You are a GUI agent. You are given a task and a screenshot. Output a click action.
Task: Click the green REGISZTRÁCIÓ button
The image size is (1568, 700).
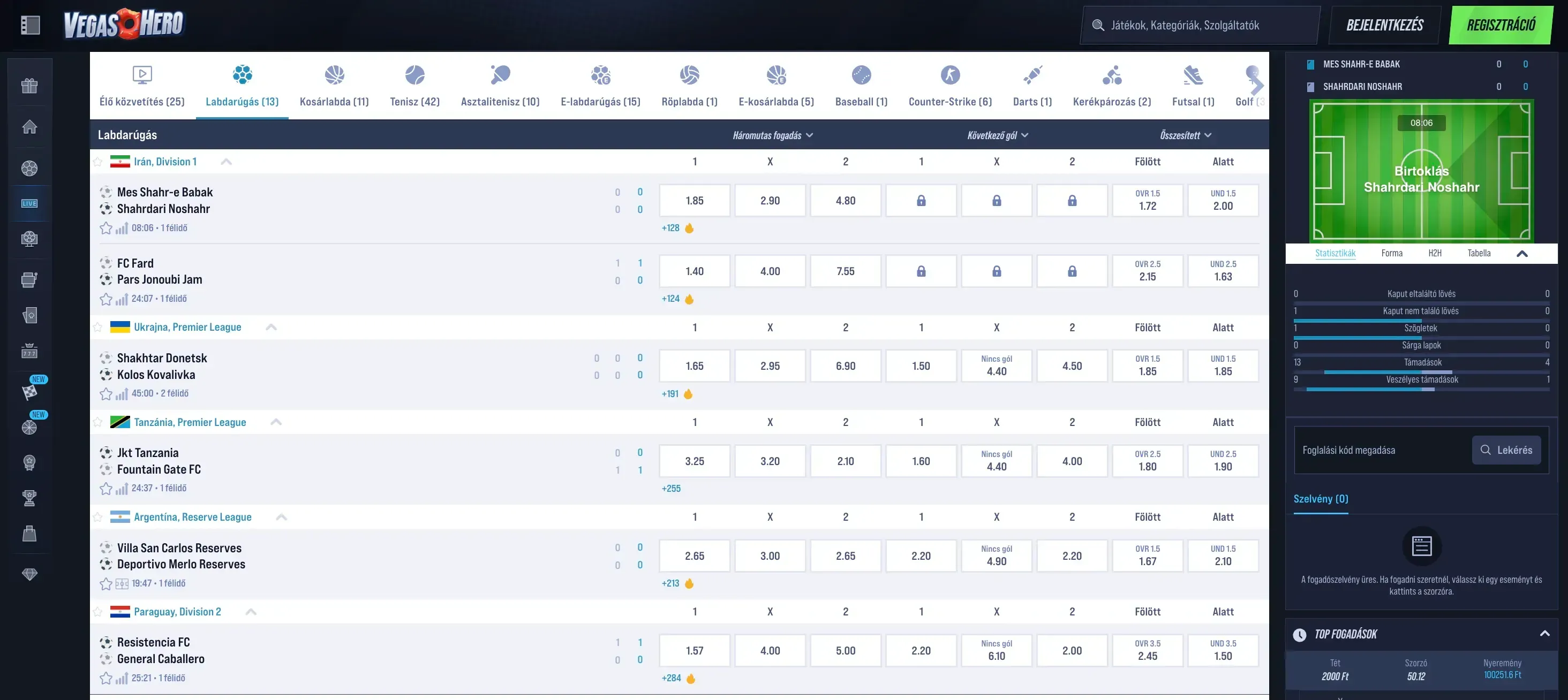[x=1501, y=25]
